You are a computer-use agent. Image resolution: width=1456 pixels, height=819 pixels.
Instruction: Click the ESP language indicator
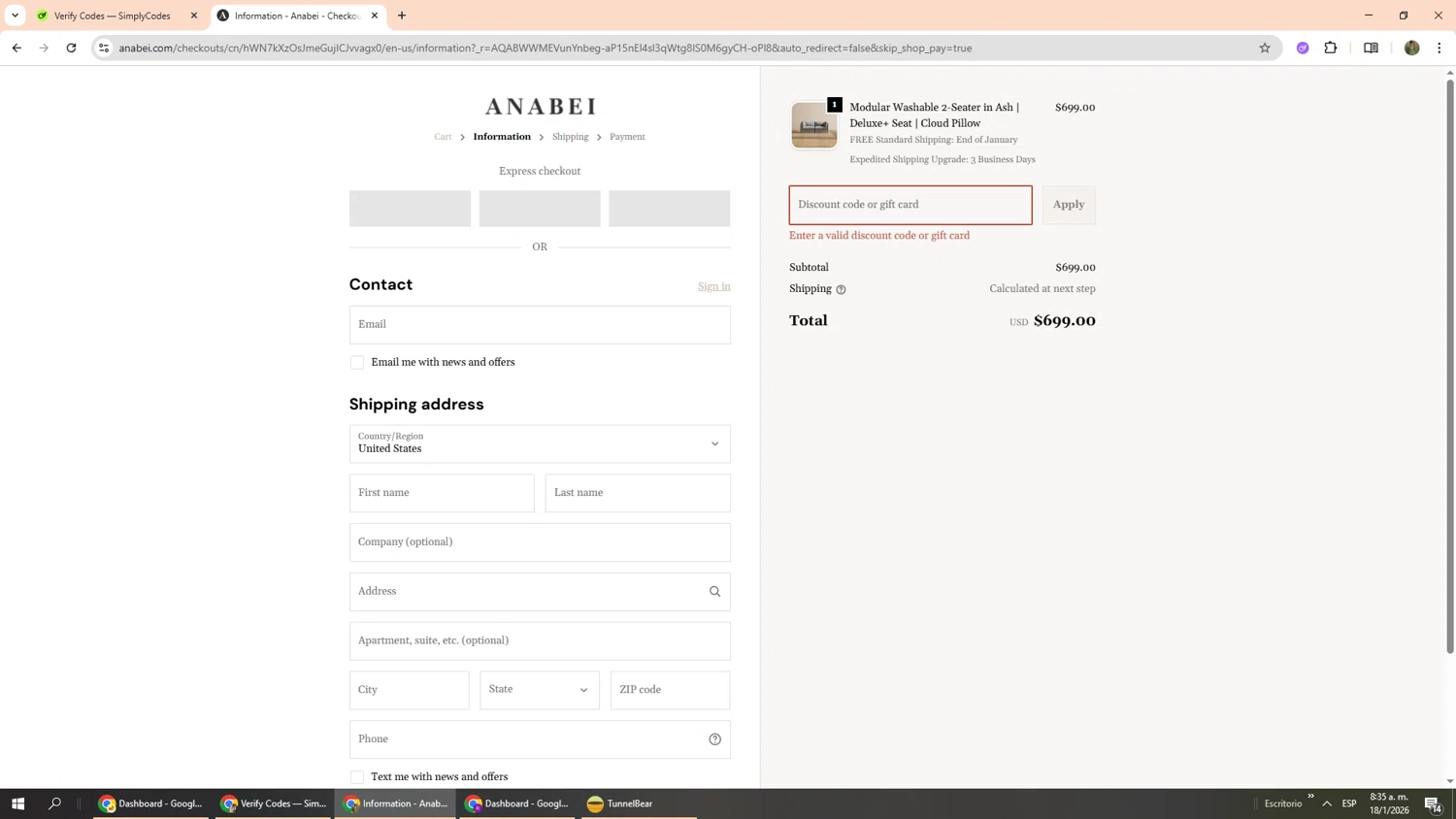[x=1349, y=803]
